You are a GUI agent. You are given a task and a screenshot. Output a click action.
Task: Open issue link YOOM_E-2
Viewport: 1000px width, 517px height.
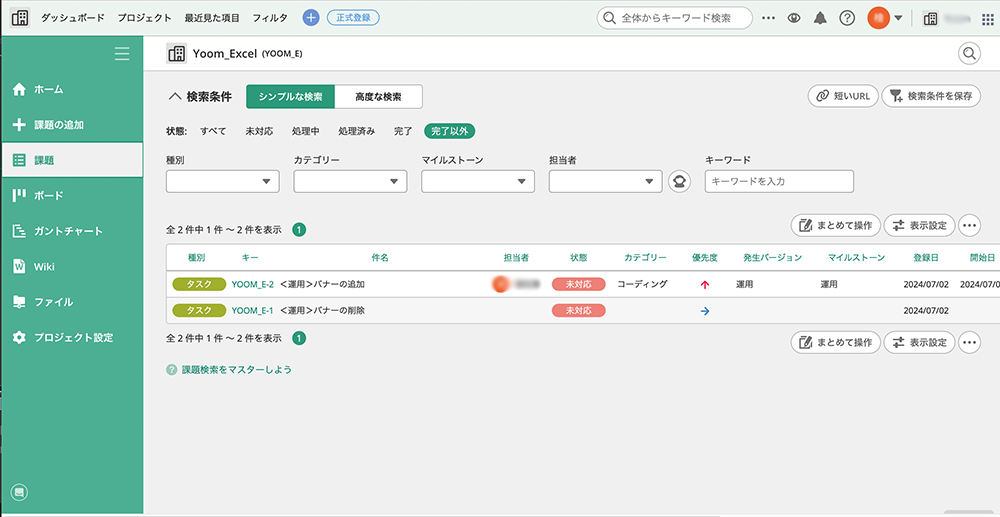click(252, 284)
